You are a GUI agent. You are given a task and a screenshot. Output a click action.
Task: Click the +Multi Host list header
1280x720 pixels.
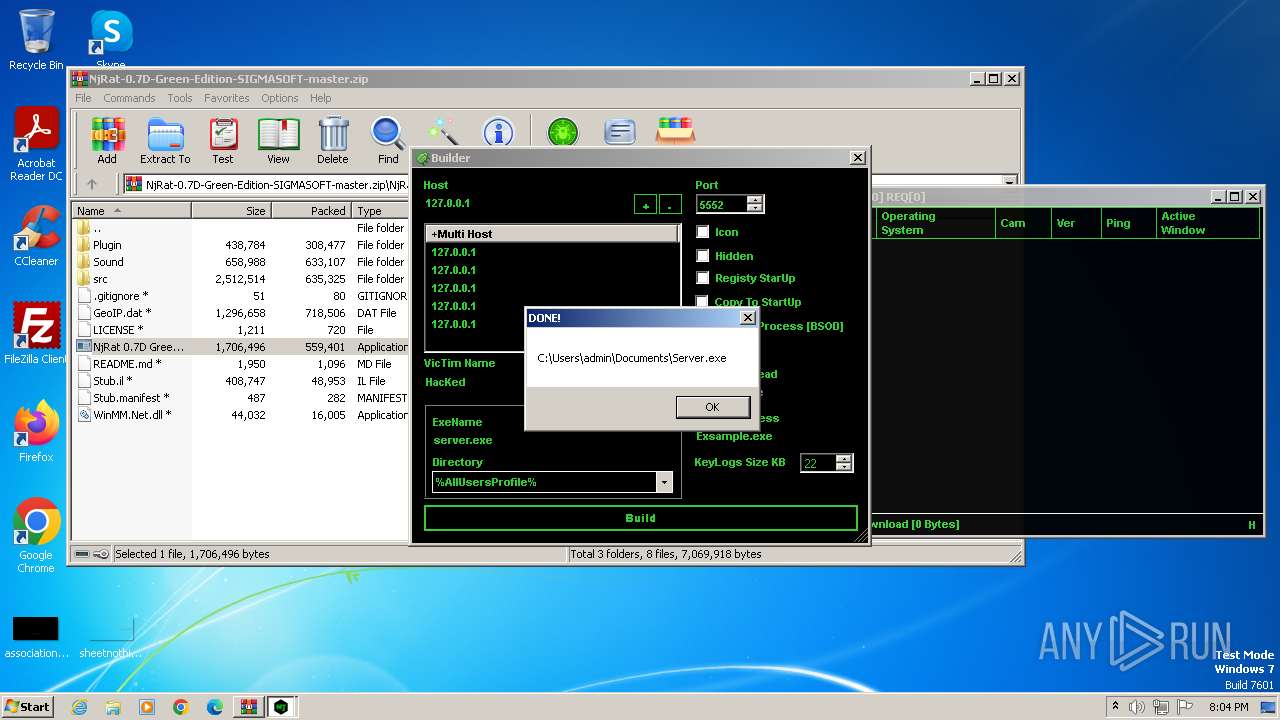pos(552,234)
